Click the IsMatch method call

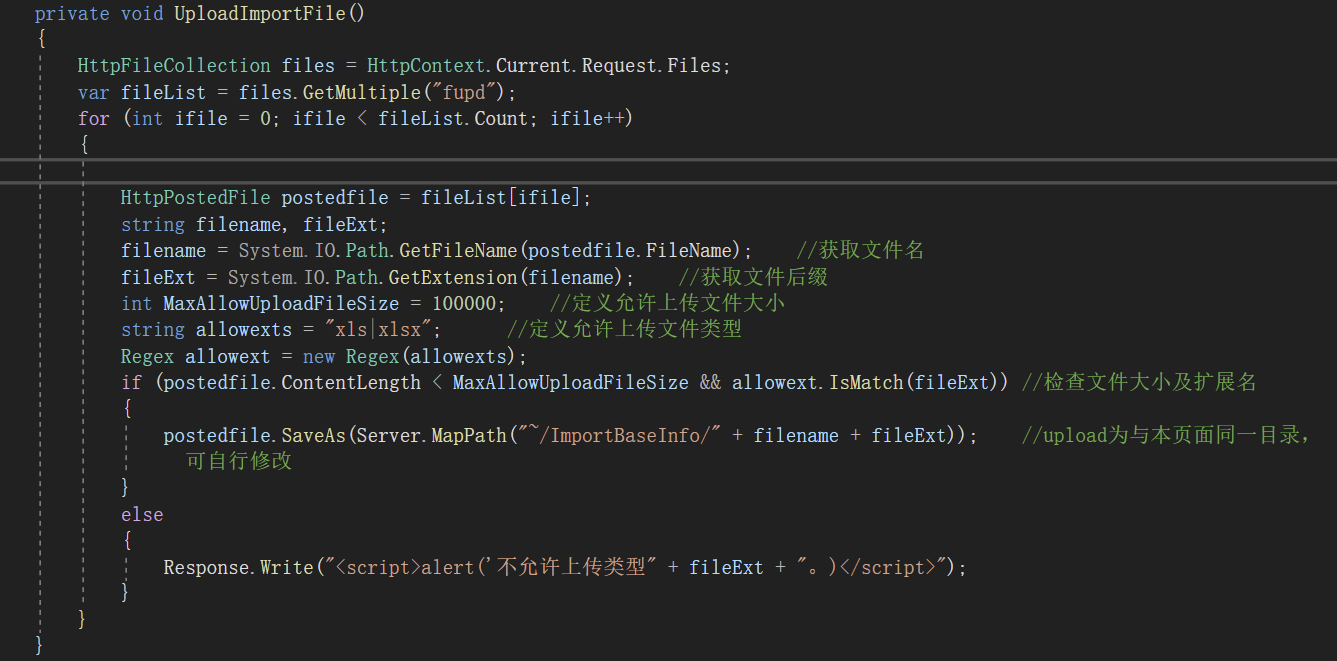point(866,382)
